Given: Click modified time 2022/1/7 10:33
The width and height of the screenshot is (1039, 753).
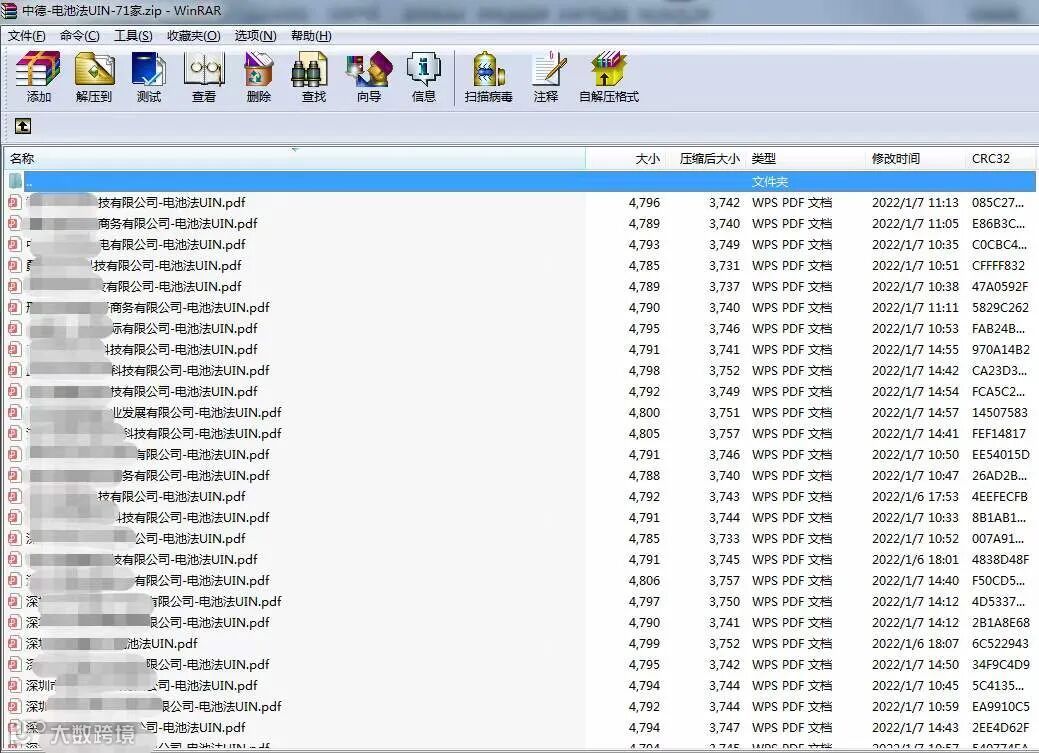Looking at the screenshot, I should 915,518.
